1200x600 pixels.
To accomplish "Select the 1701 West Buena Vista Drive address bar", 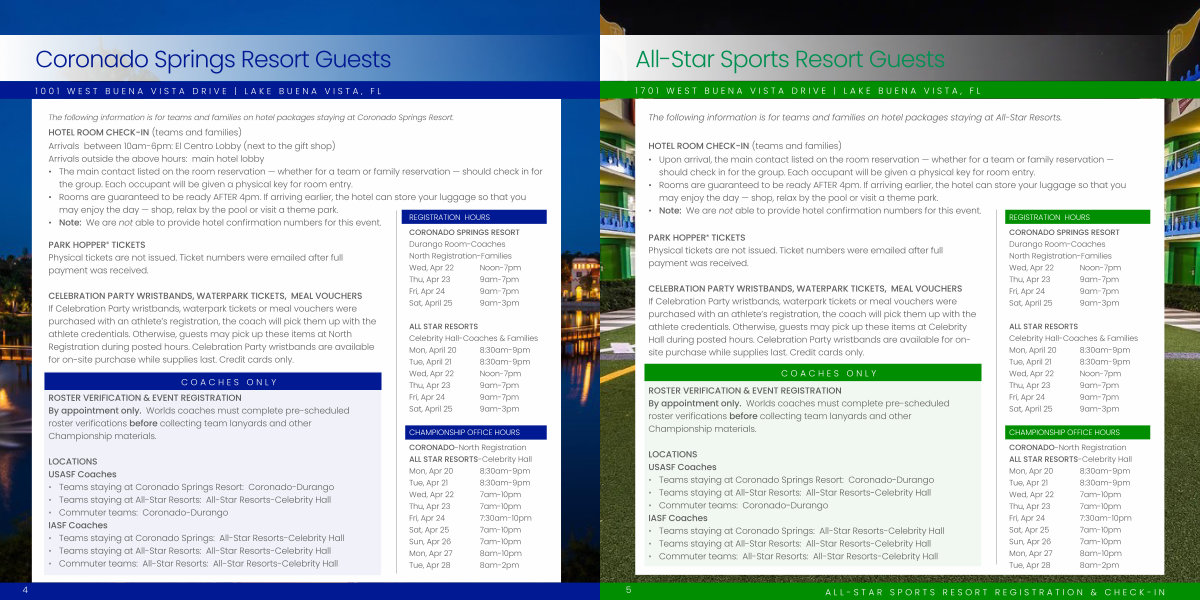I will [808, 91].
